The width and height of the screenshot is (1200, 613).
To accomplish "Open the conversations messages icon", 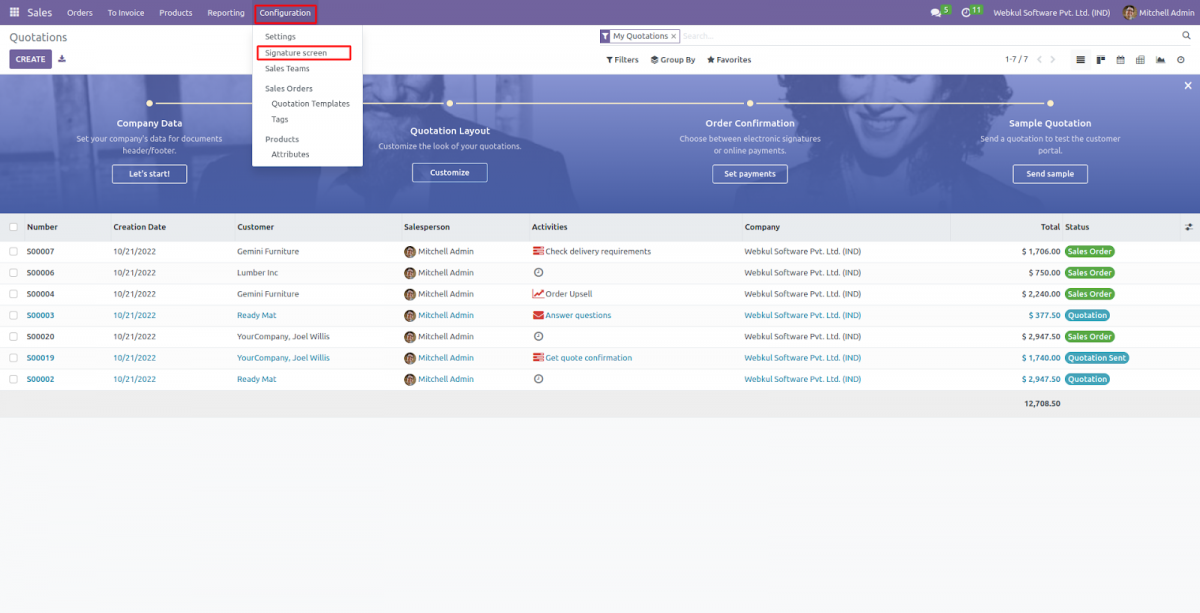I will point(936,13).
